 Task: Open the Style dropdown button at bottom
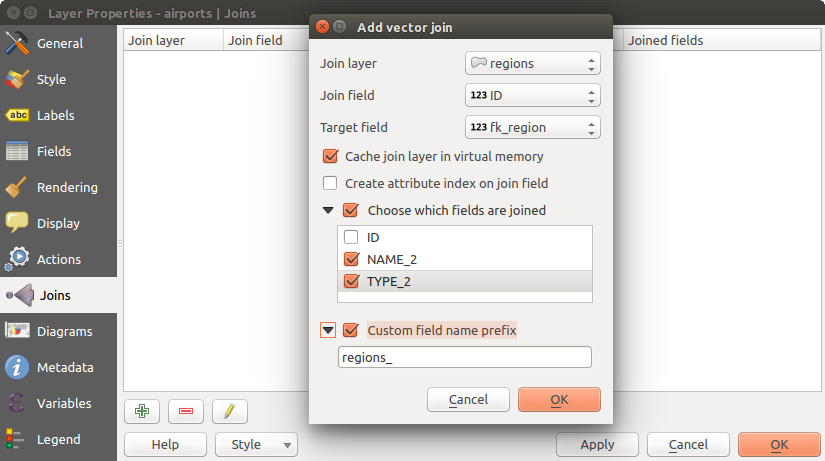[256, 445]
